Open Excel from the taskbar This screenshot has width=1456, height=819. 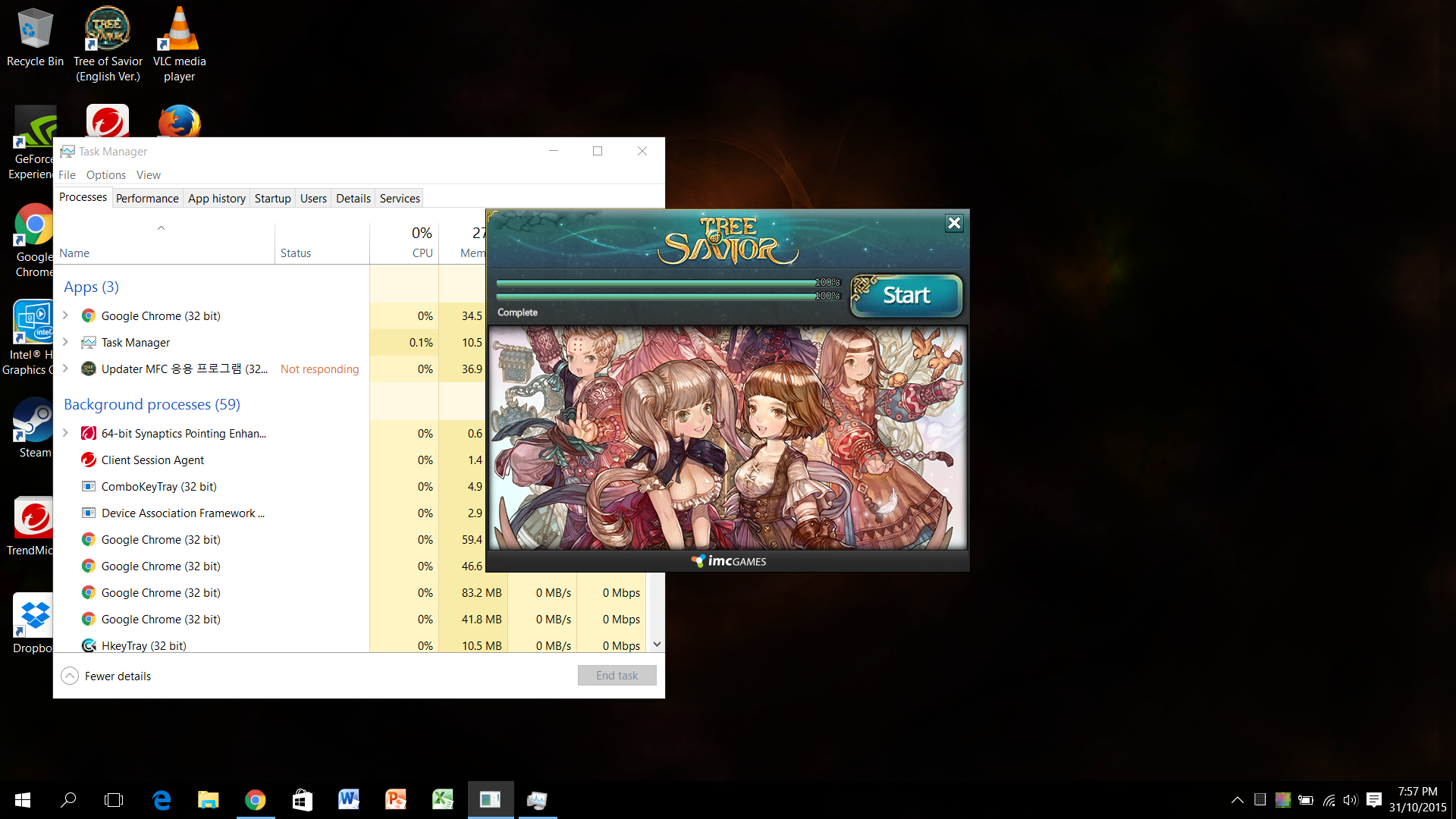[x=443, y=800]
